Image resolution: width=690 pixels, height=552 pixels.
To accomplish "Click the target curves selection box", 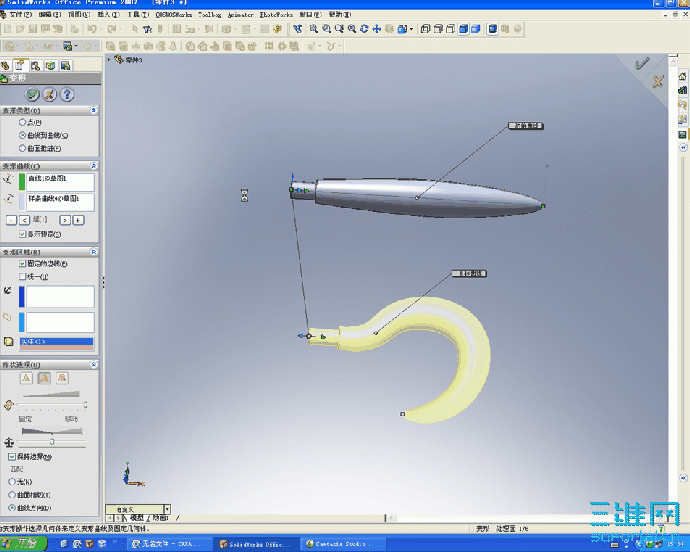I will pyautogui.click(x=60, y=202).
